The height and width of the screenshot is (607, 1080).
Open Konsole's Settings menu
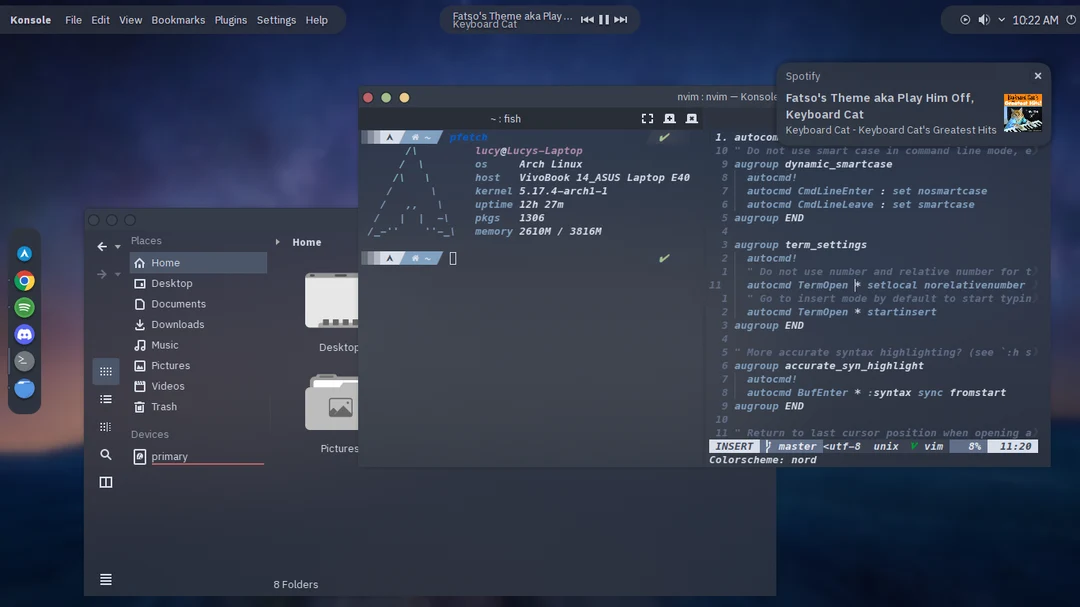point(276,19)
